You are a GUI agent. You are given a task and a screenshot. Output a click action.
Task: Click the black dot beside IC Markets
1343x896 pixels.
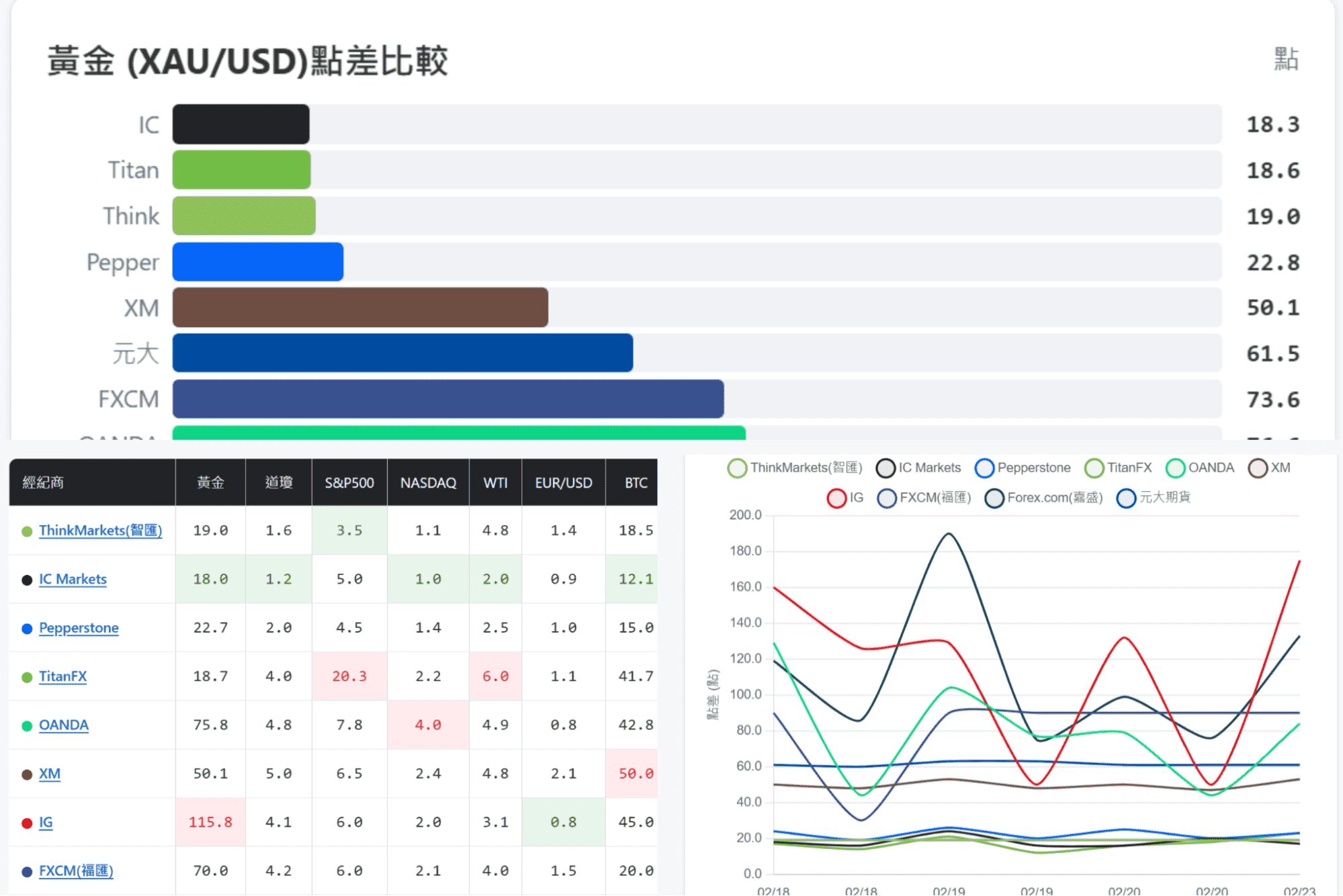click(x=26, y=579)
